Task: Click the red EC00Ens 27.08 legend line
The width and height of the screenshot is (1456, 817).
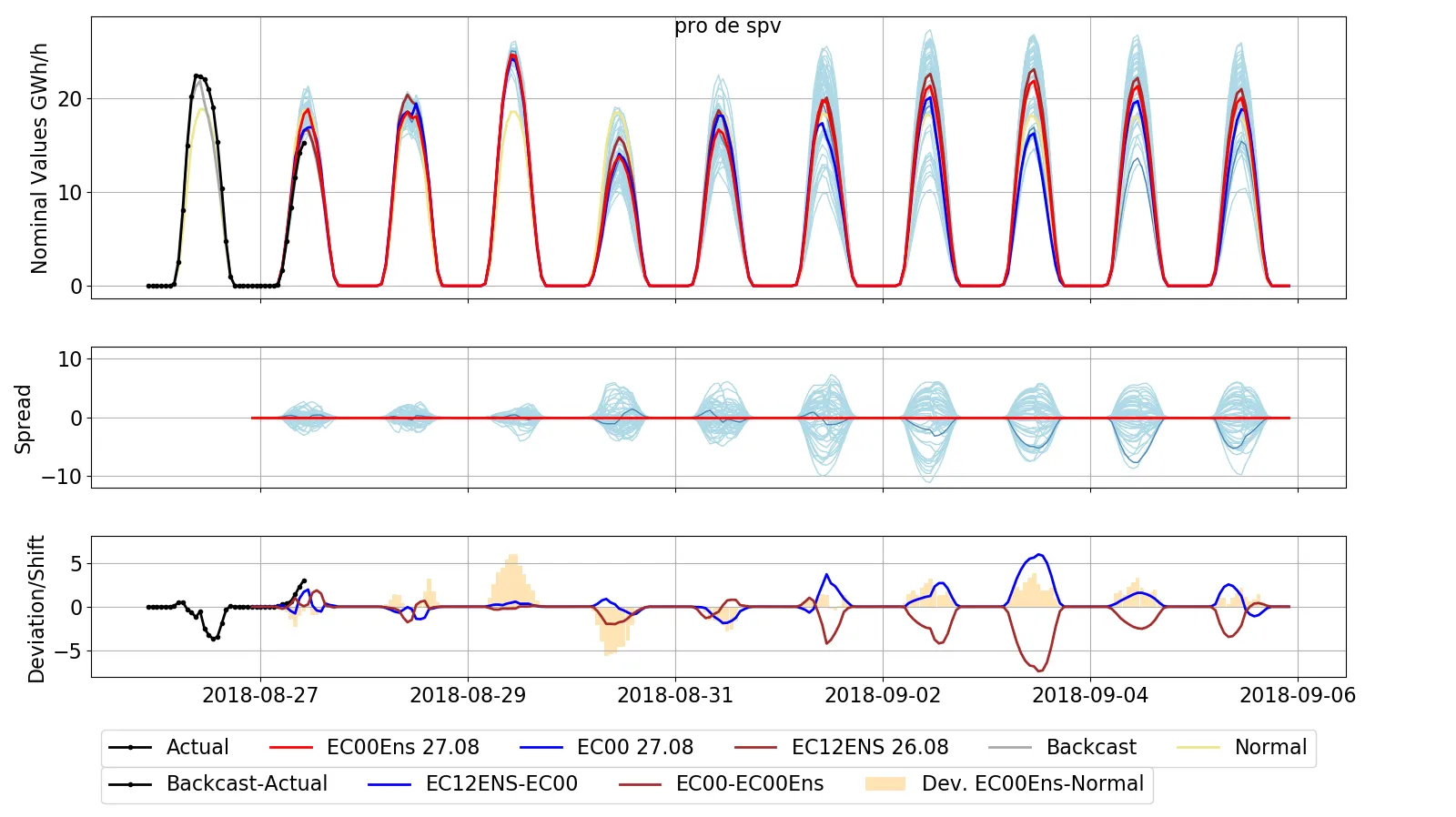Action: (x=291, y=748)
